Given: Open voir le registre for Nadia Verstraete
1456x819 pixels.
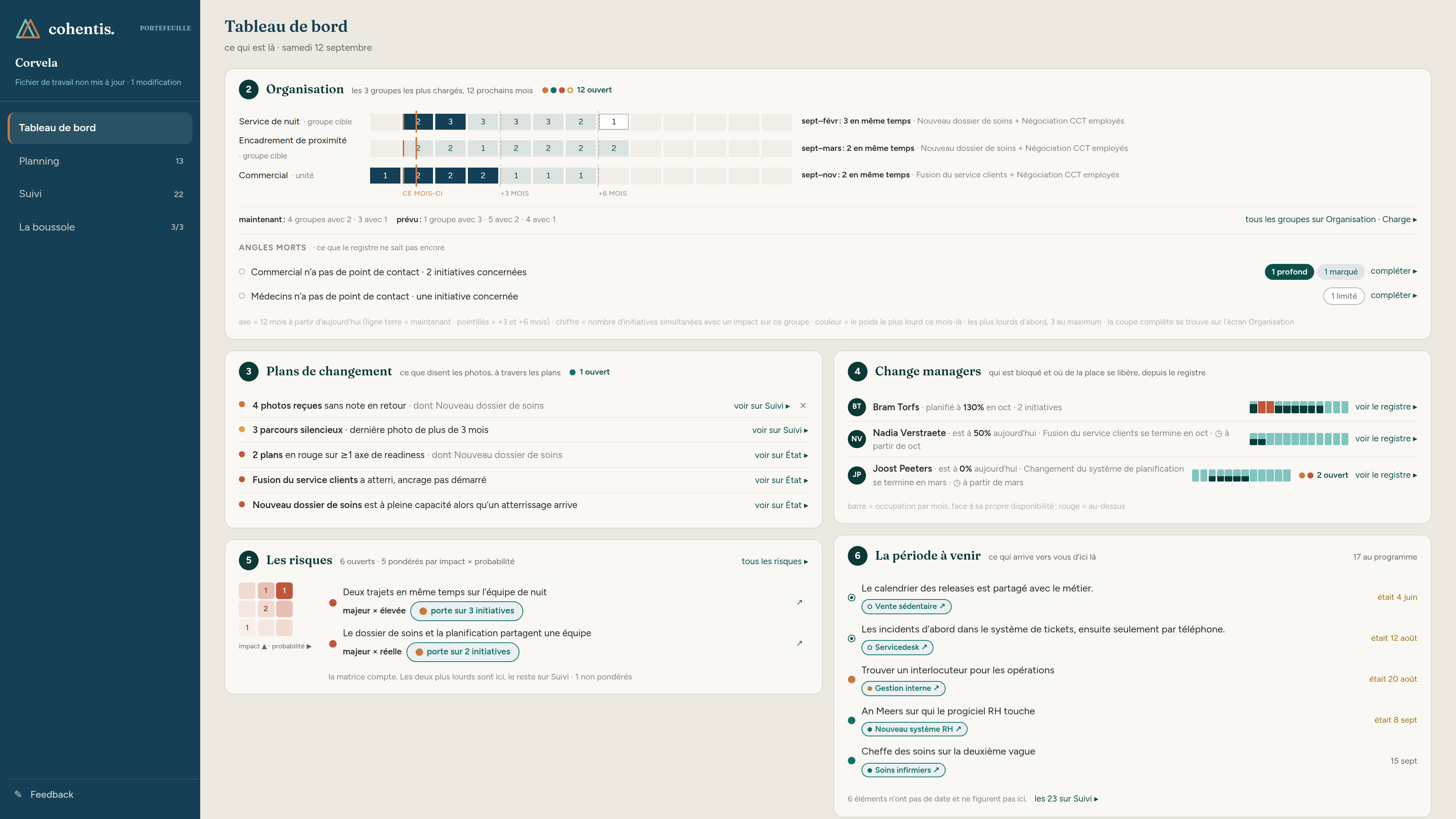Looking at the screenshot, I should tap(1386, 439).
